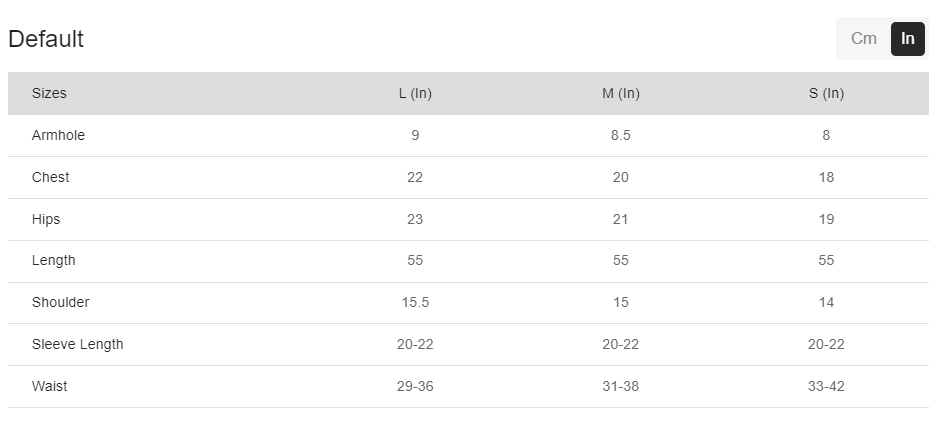Click the Length row label

pos(54,260)
